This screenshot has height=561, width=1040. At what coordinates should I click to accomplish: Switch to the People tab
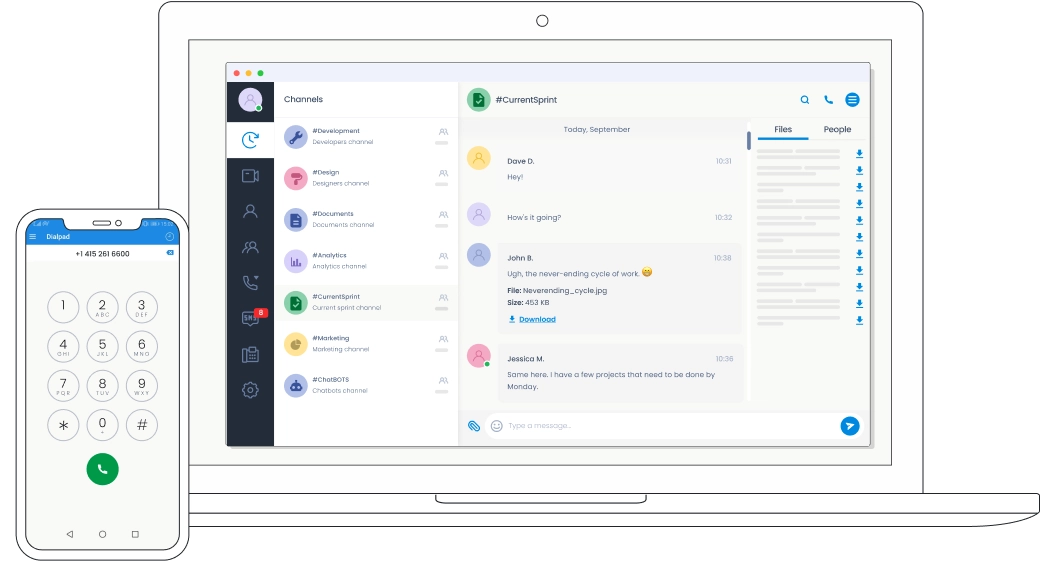pos(837,130)
